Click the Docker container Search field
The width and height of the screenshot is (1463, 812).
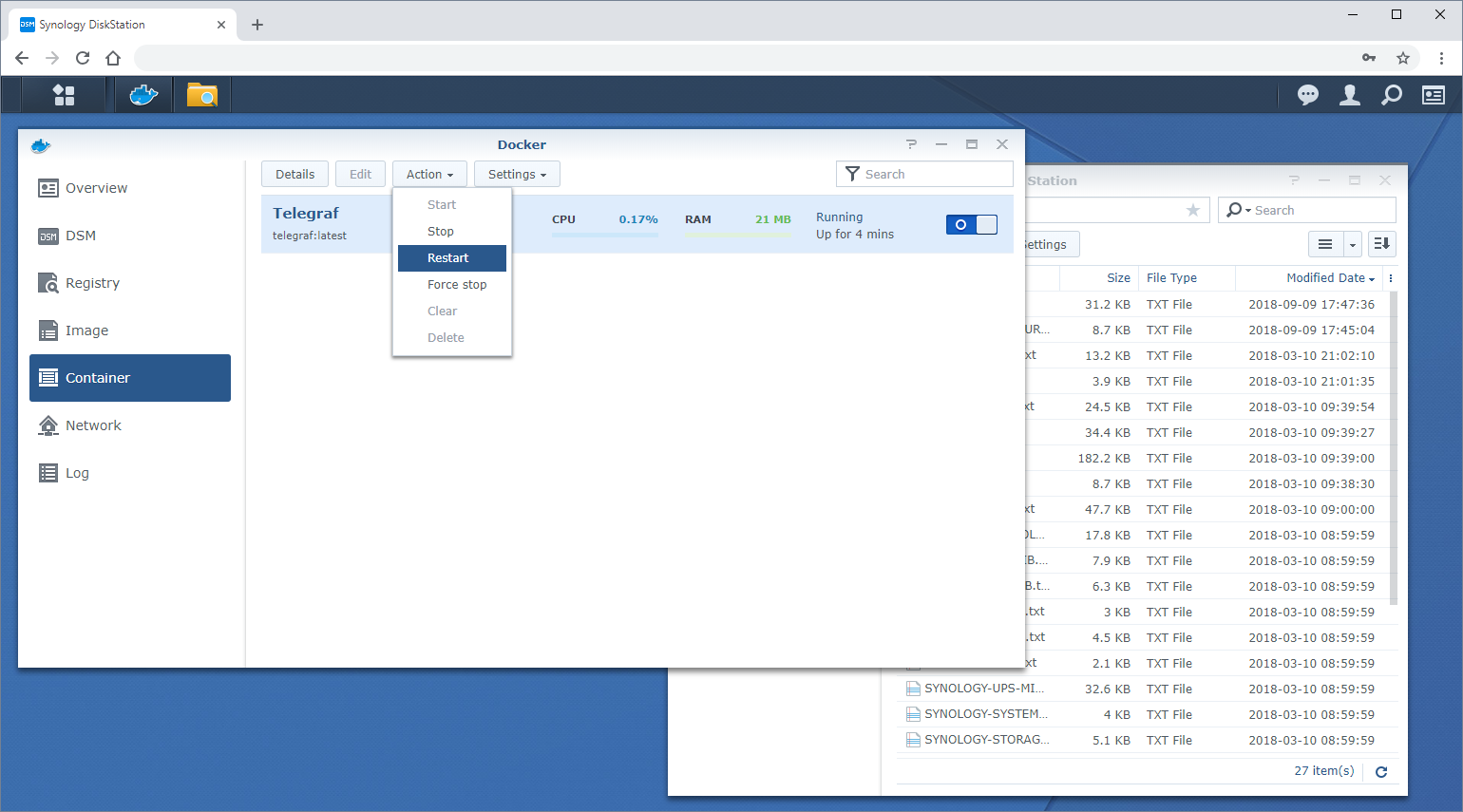click(x=924, y=174)
